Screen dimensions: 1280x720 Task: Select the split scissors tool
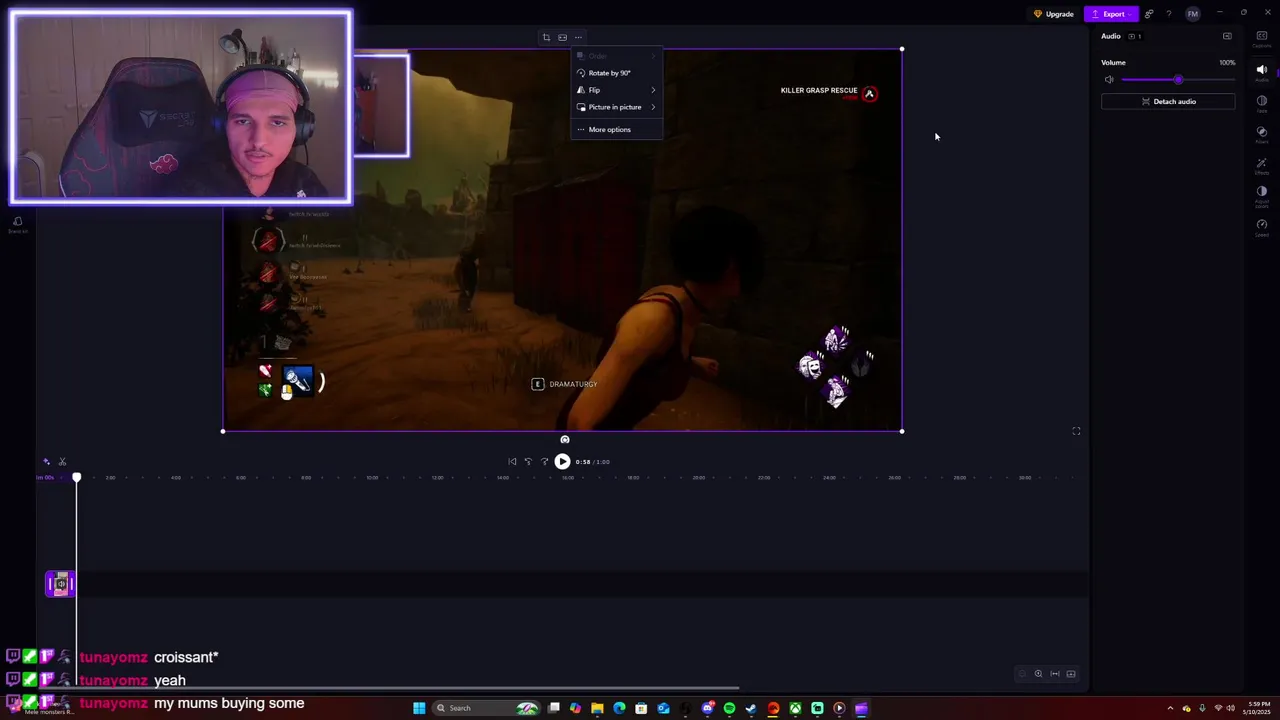click(62, 461)
